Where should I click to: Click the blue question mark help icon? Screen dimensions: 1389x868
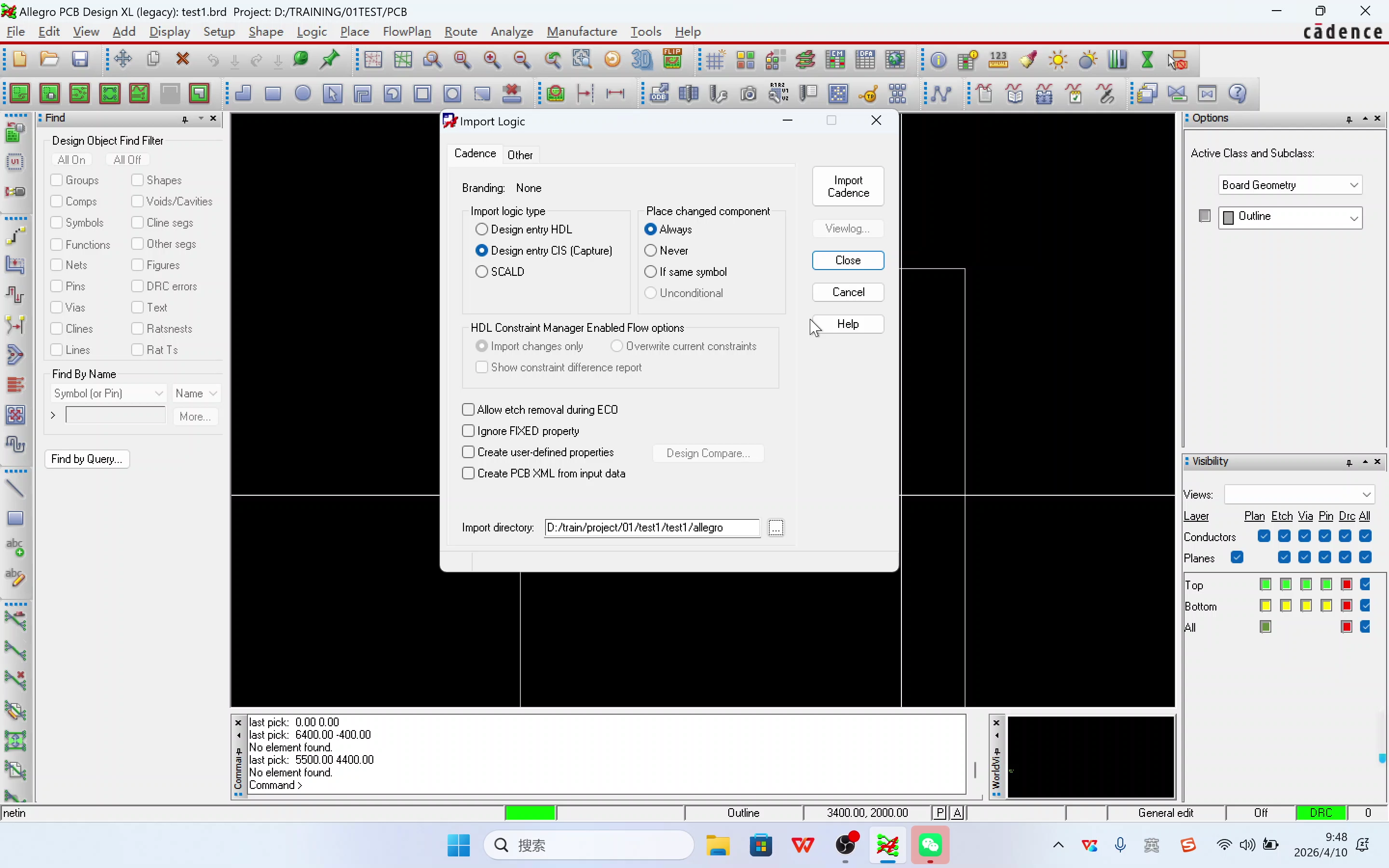1238,93
